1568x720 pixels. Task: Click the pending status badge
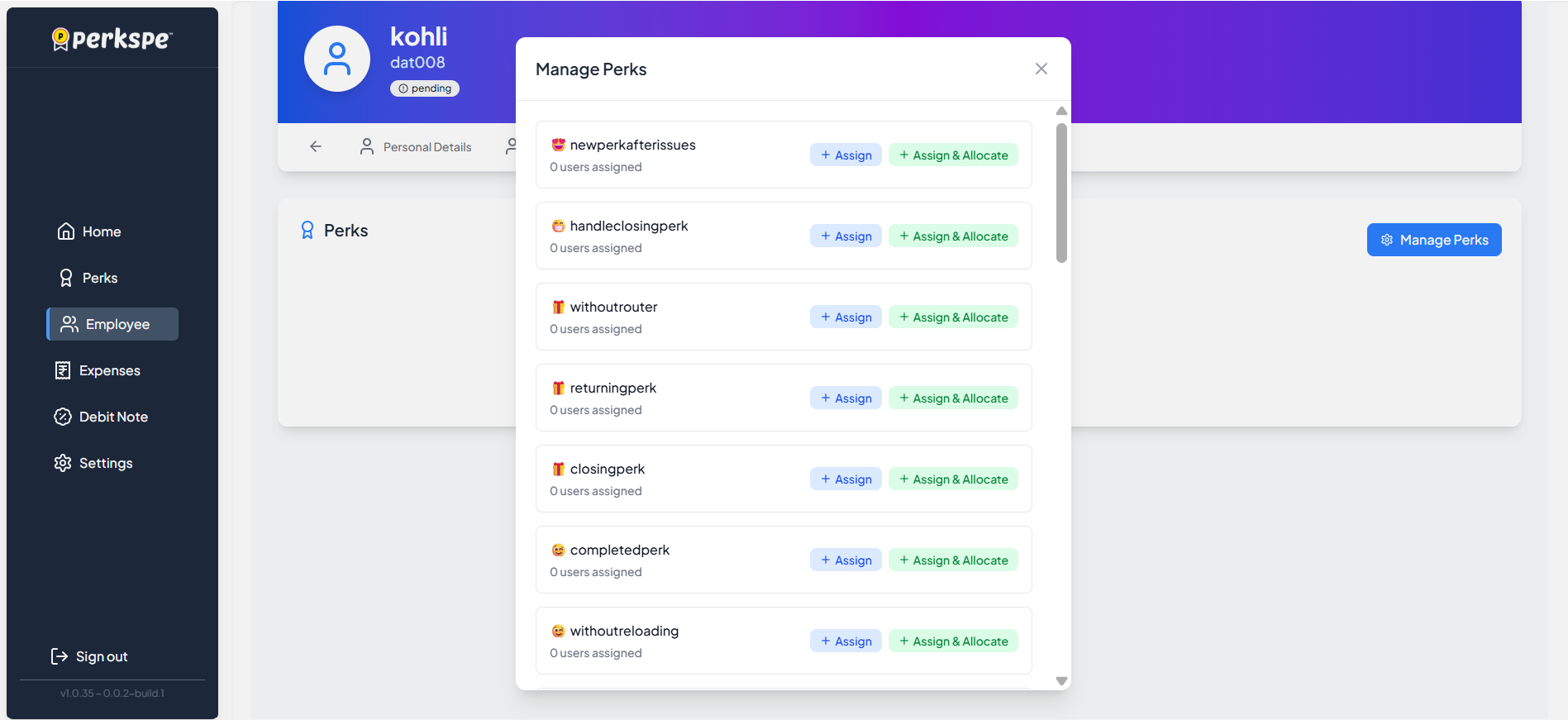[x=425, y=88]
